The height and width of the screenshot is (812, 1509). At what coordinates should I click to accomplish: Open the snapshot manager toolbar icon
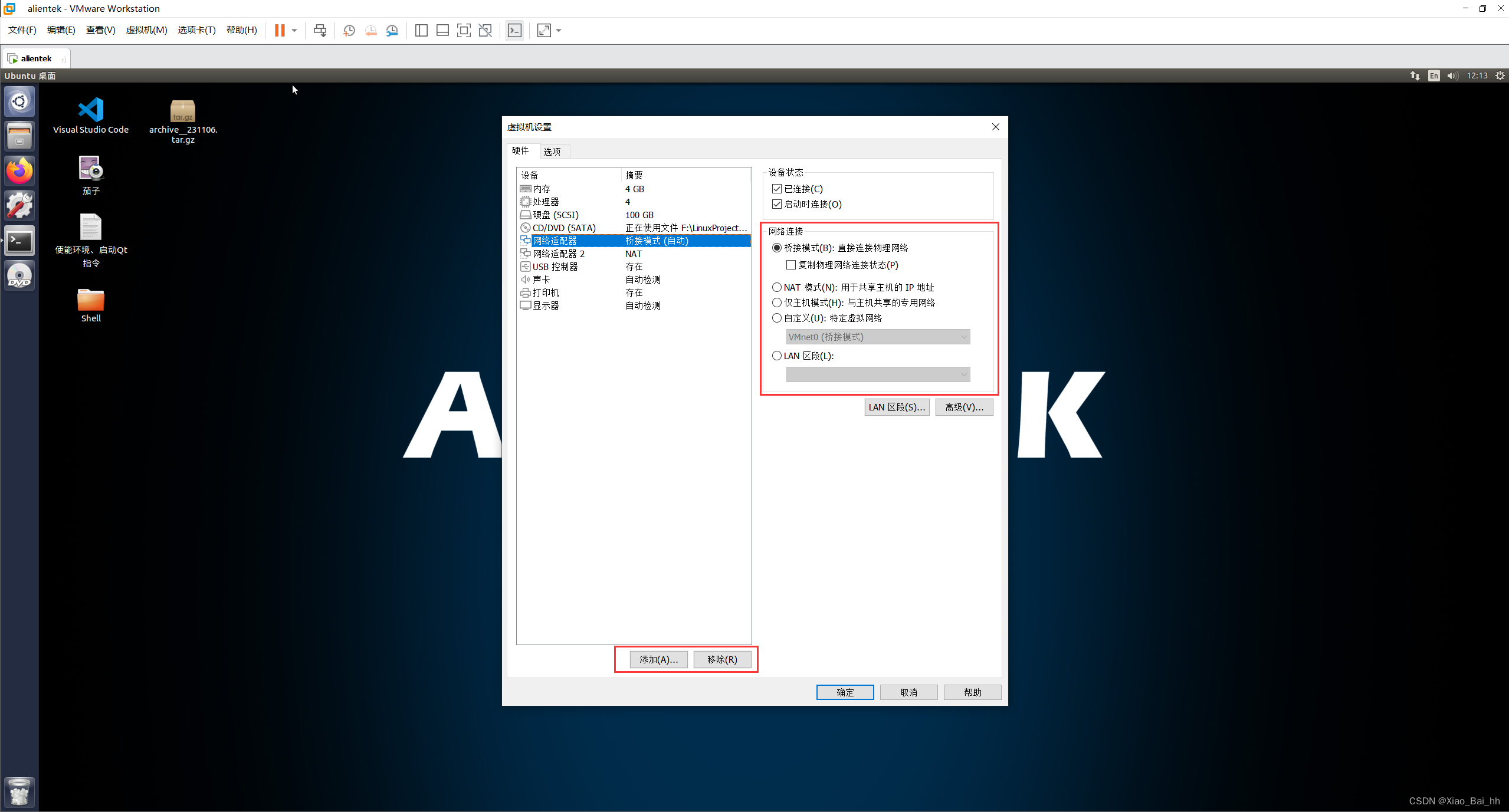click(392, 31)
